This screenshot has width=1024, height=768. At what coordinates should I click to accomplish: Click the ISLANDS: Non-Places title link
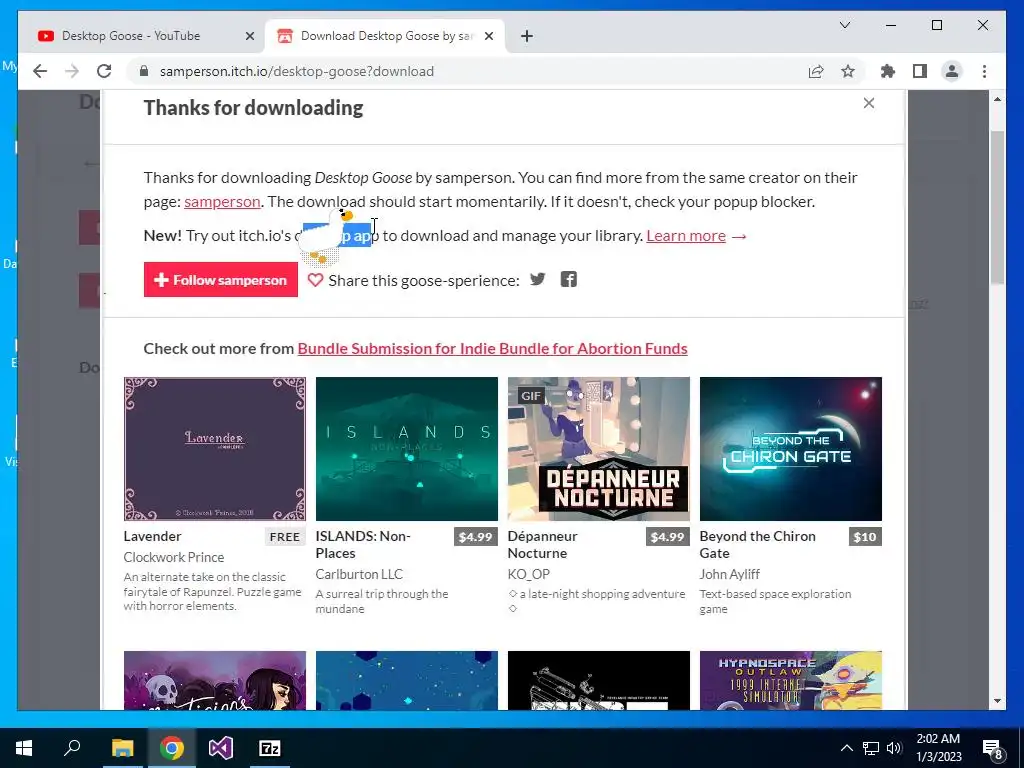click(x=363, y=545)
